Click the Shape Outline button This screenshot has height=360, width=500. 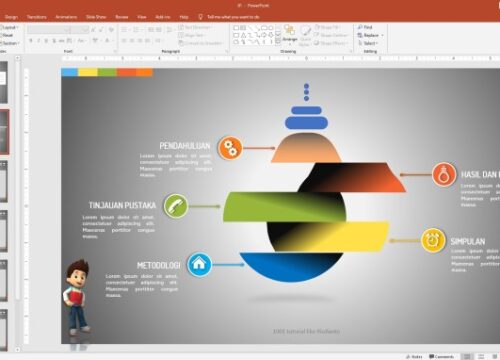(x=331, y=35)
